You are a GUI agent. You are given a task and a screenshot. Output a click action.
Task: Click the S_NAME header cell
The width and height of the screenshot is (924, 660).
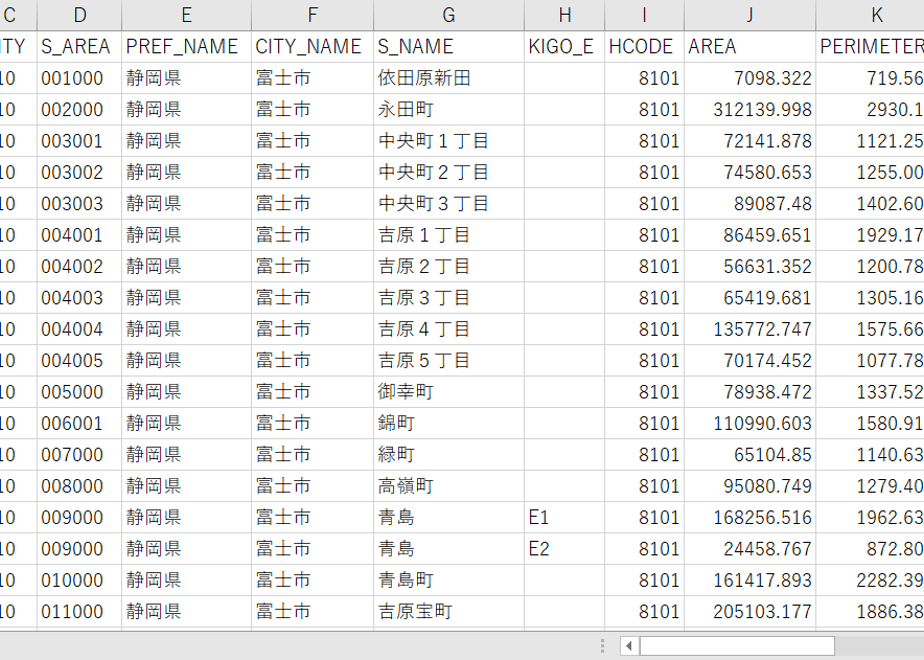click(448, 47)
